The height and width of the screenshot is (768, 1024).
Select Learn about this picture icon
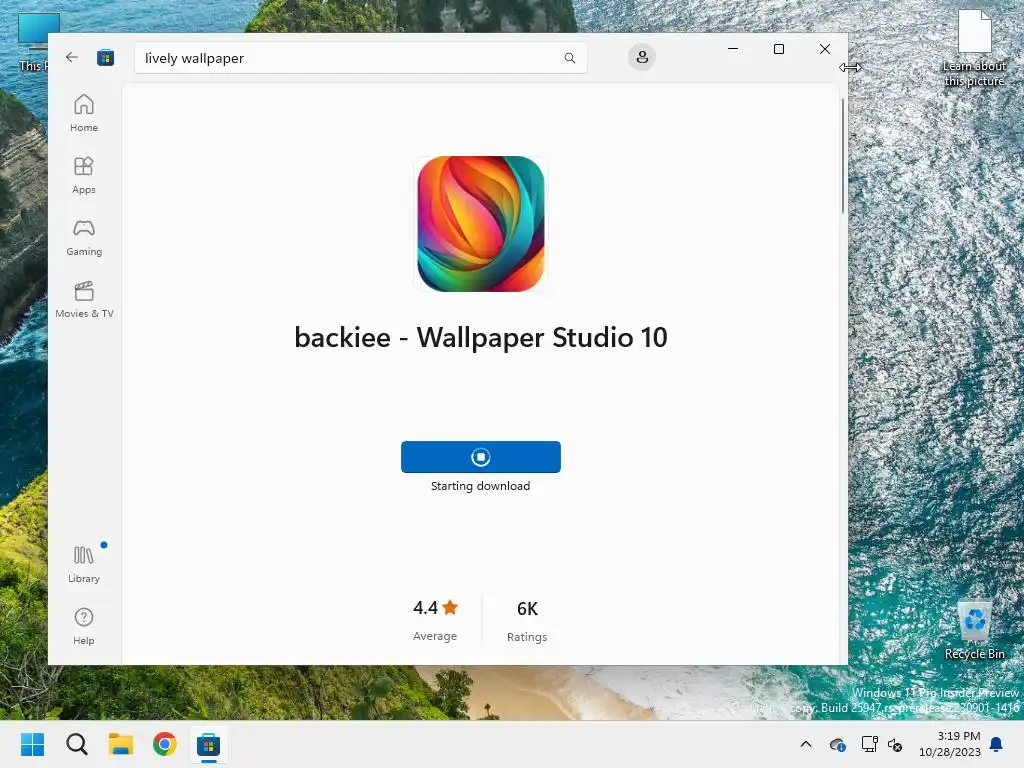coord(974,48)
